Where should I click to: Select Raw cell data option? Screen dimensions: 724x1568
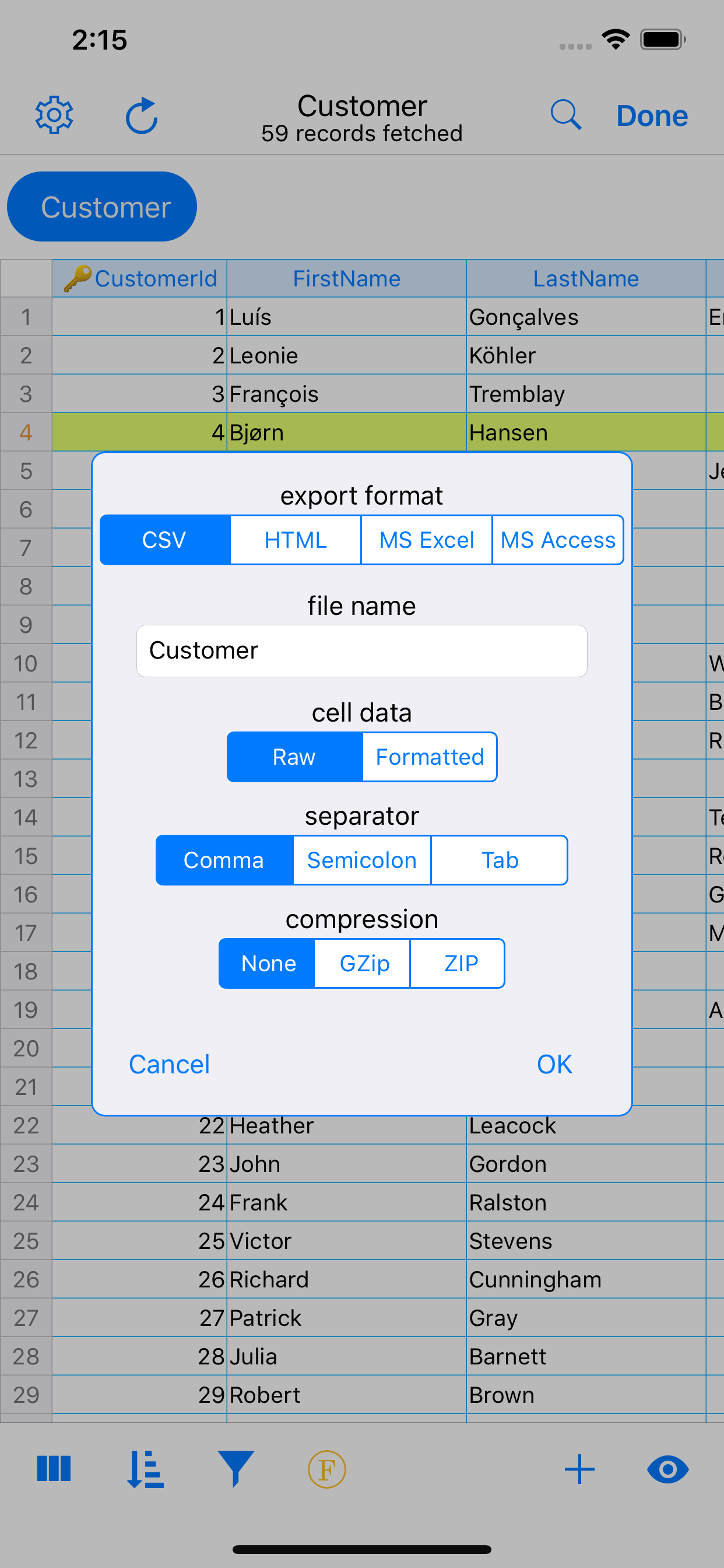(x=294, y=757)
